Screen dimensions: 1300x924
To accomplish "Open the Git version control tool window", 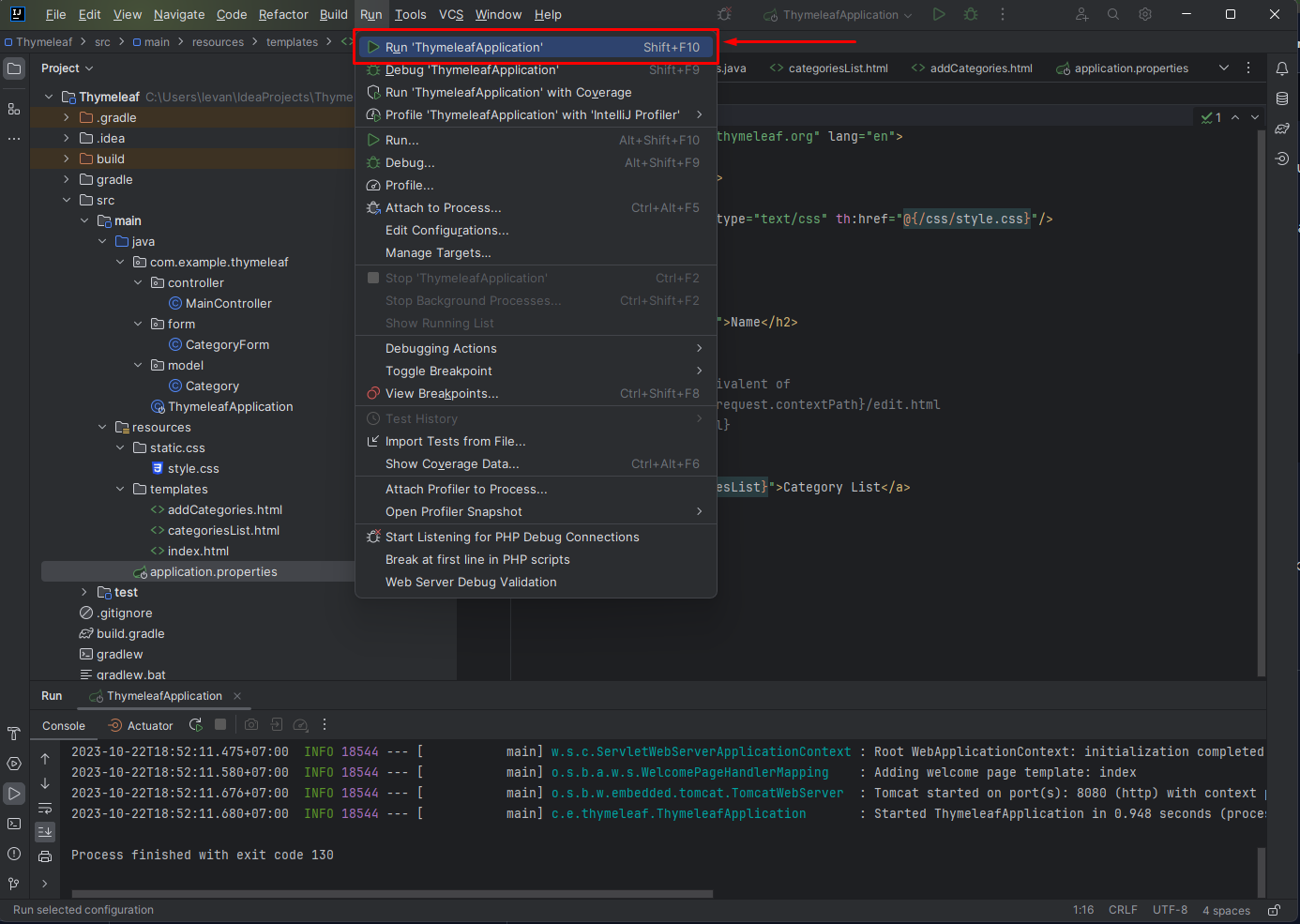I will tap(14, 884).
